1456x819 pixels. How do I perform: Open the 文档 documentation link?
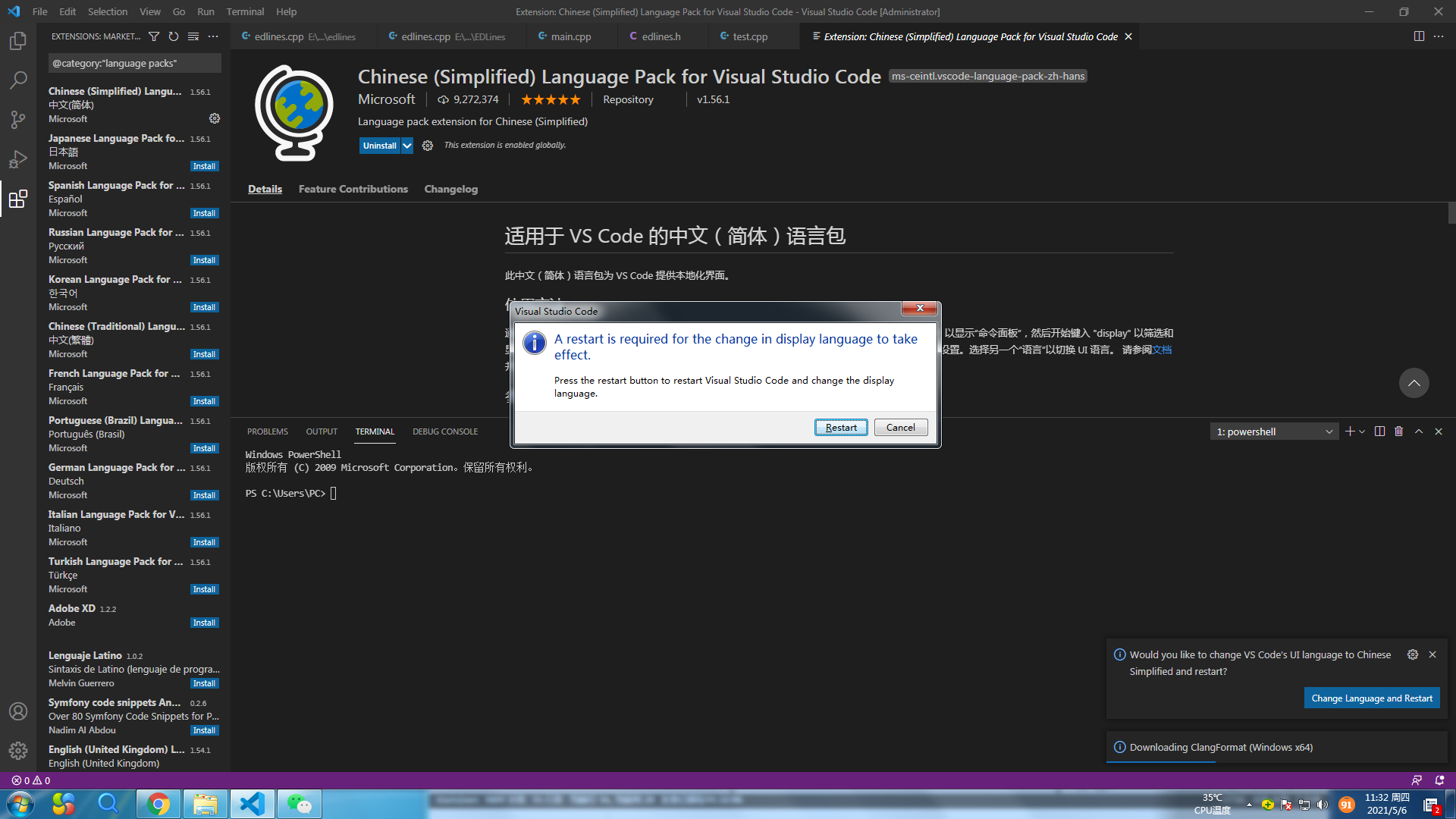coord(1162,350)
